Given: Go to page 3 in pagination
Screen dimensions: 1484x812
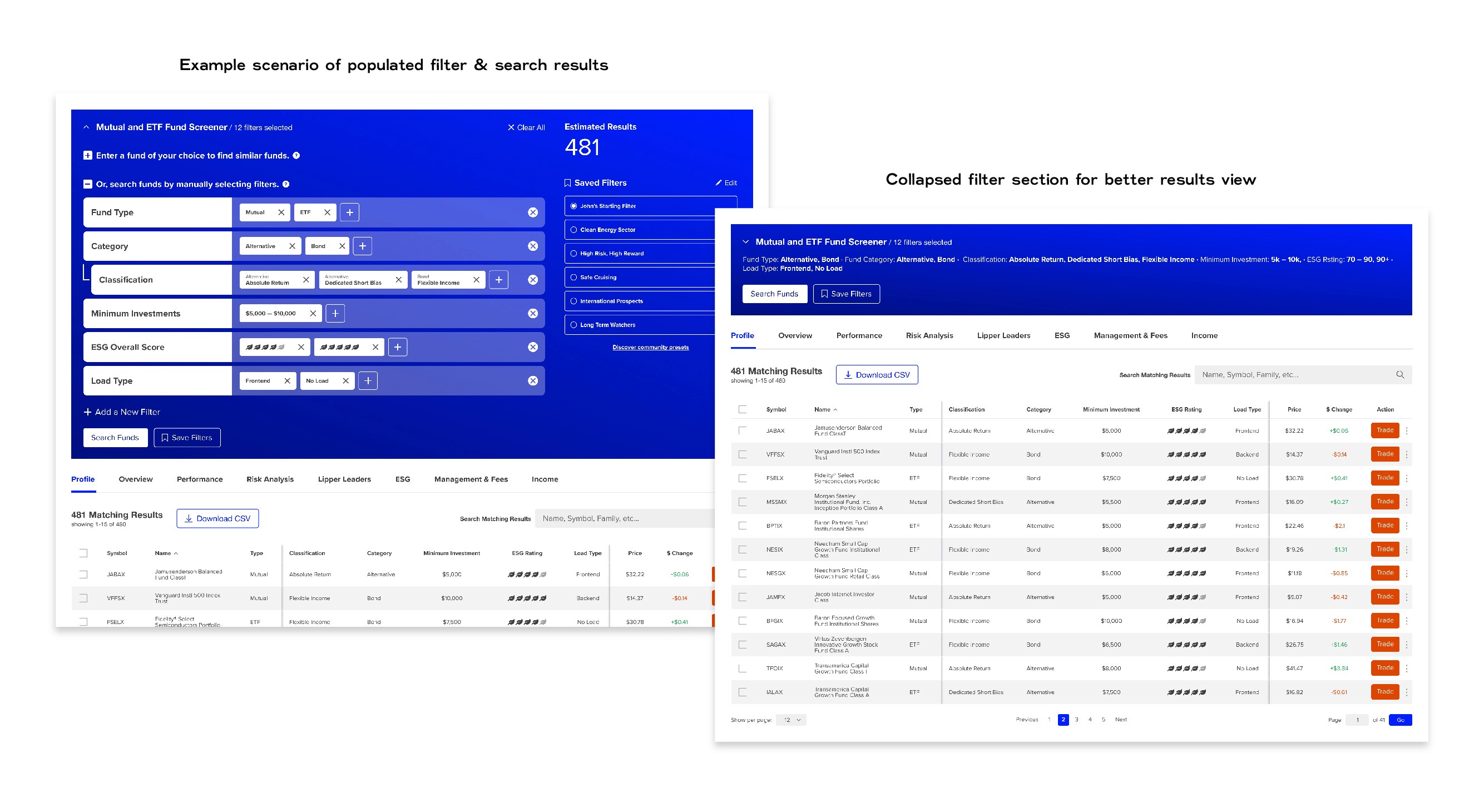Looking at the screenshot, I should (1077, 720).
